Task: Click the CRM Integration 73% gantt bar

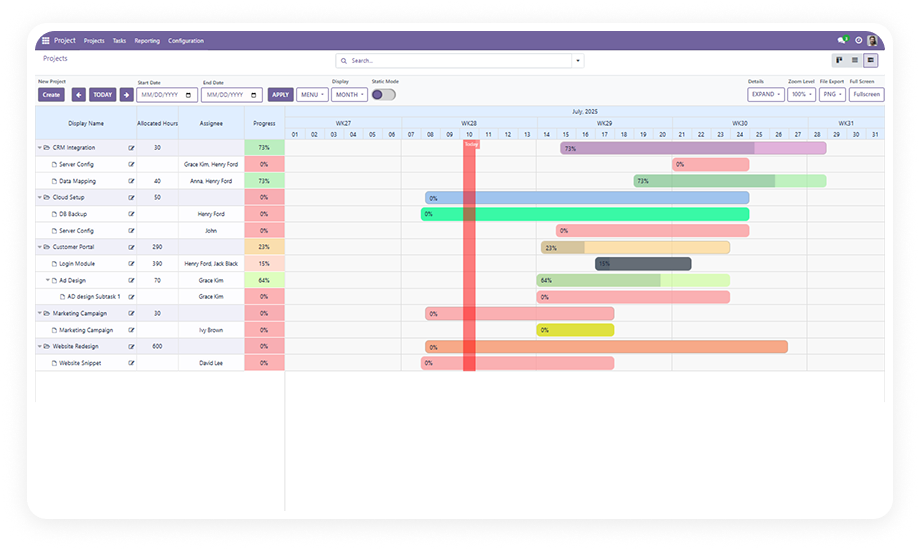Action: (x=693, y=149)
